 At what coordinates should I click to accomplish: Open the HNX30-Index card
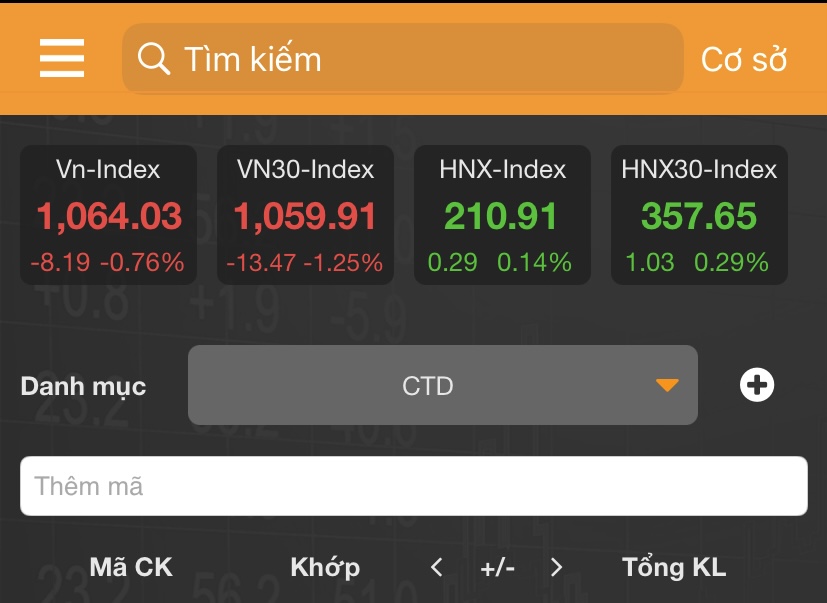click(699, 215)
